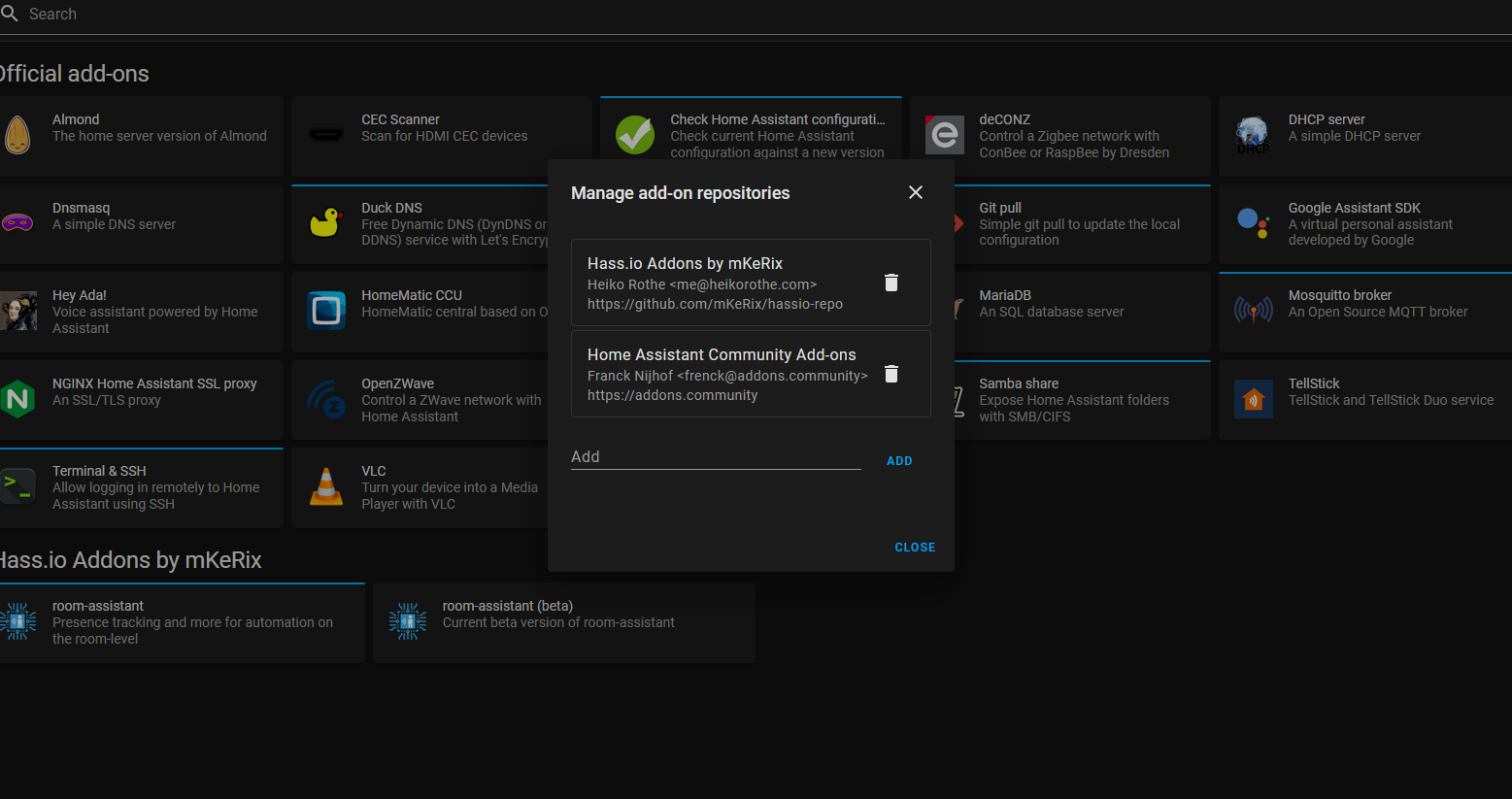Screen dimensions: 1512x799
Task: Remove the Home Assistant Community Add-ons repository
Action: click(x=891, y=374)
